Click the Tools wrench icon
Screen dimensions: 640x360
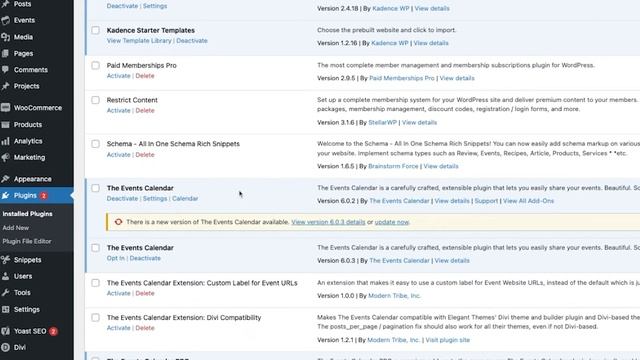[x=5, y=293]
